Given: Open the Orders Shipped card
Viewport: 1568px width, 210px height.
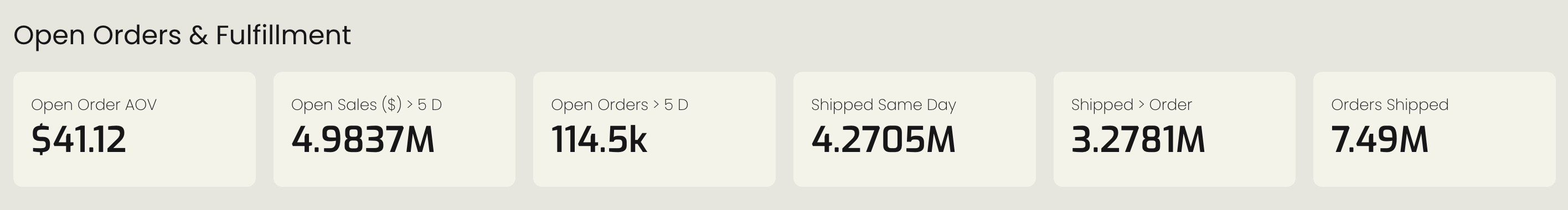Looking at the screenshot, I should [1434, 129].
